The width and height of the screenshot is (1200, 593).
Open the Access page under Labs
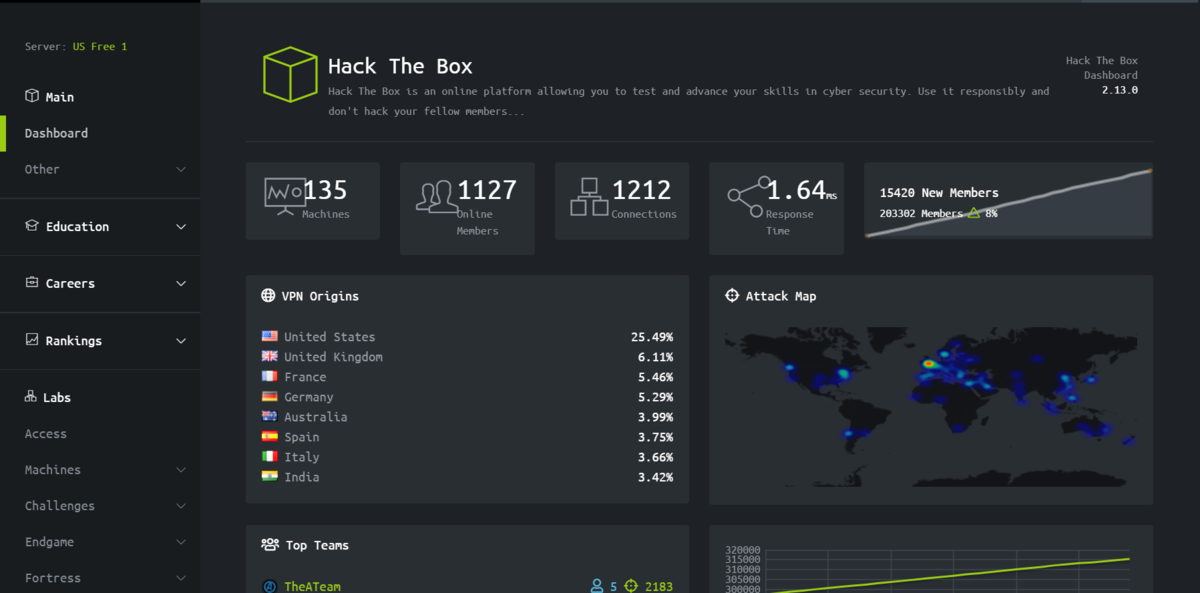click(x=46, y=434)
